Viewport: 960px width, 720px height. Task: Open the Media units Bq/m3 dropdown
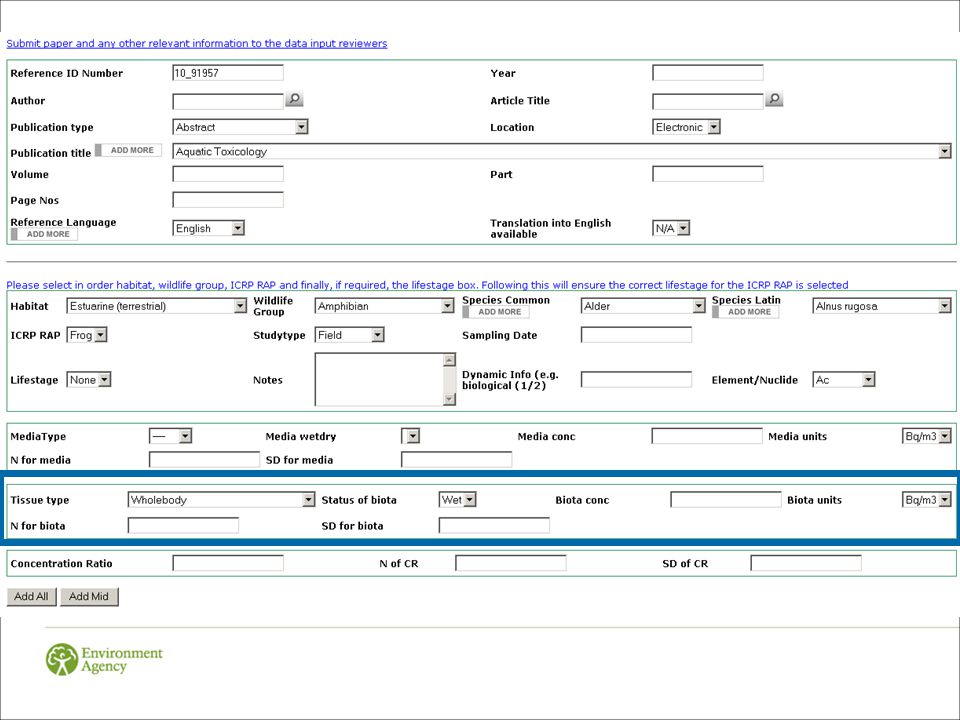coord(927,436)
